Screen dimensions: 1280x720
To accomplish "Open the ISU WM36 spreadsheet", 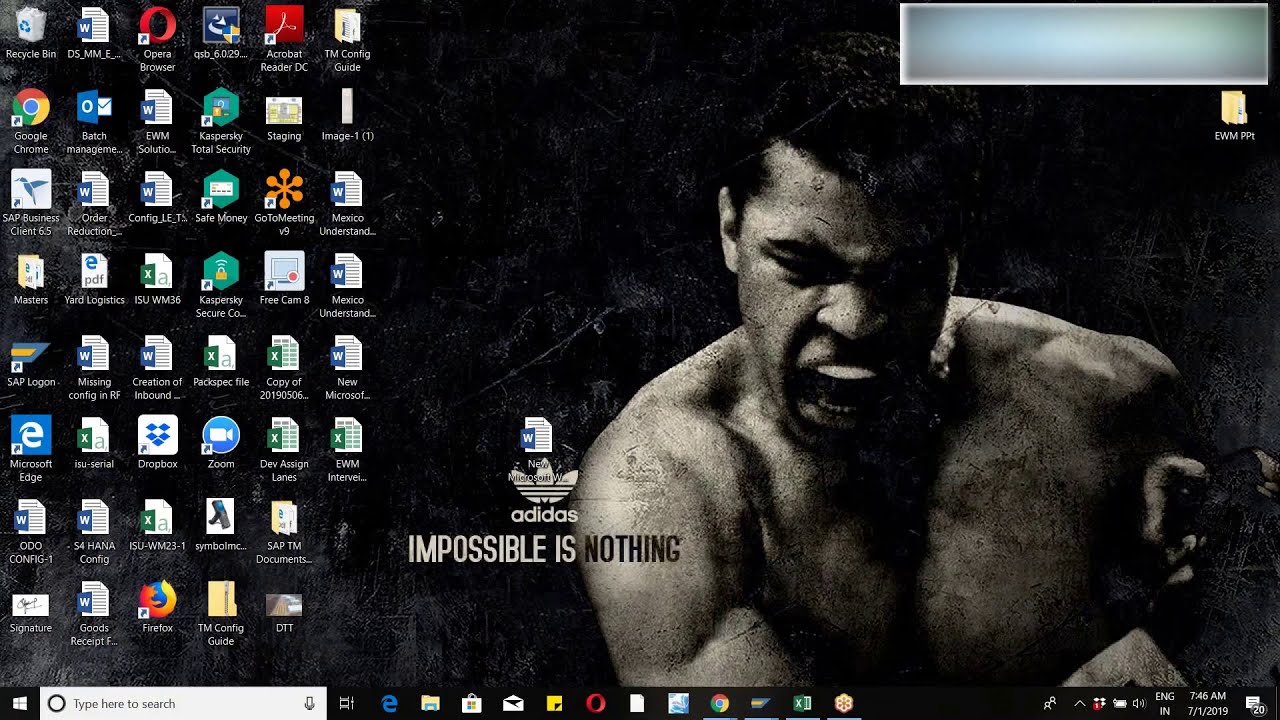I will point(157,280).
